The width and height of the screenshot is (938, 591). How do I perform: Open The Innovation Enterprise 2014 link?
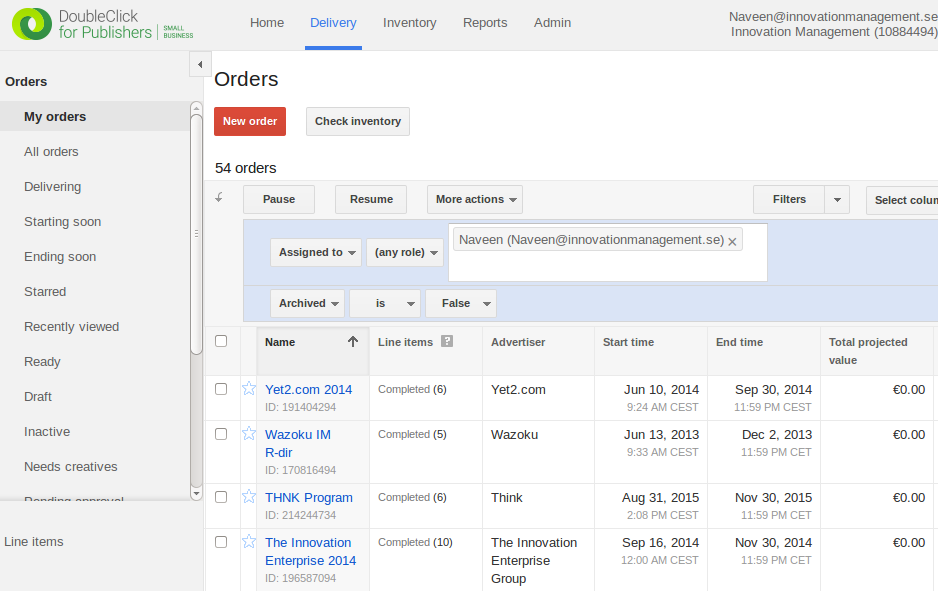310,552
